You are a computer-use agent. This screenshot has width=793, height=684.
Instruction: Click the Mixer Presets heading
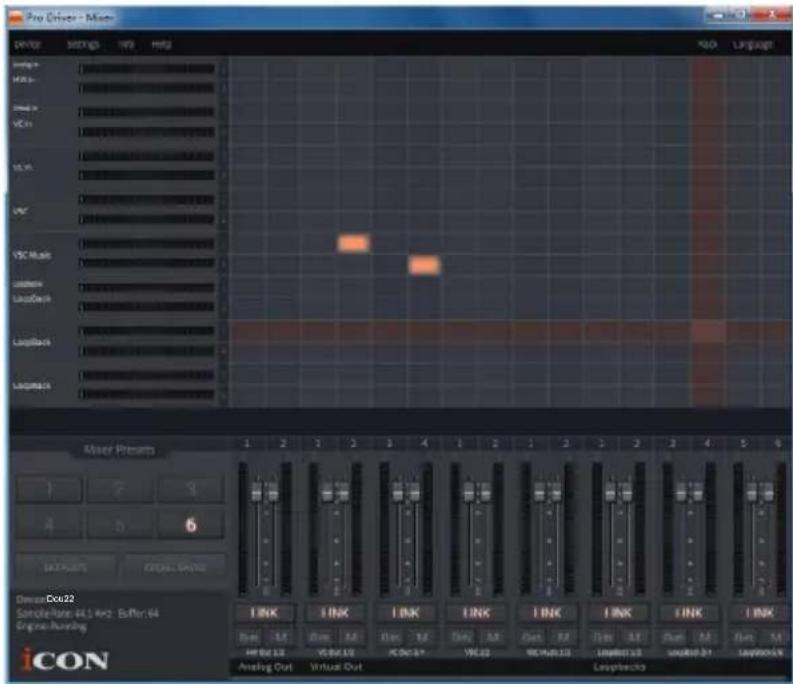coord(119,449)
